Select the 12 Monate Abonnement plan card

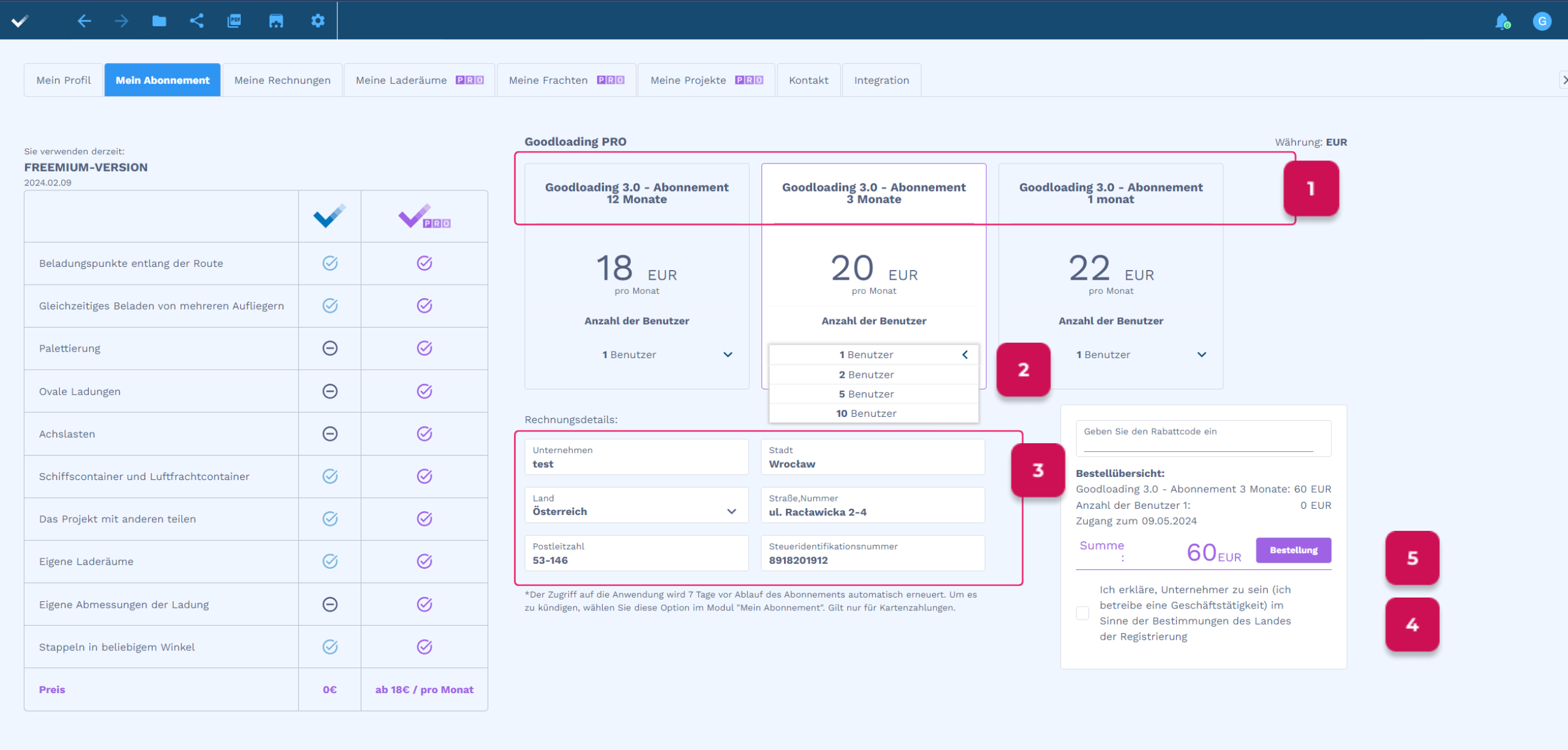[636, 193]
